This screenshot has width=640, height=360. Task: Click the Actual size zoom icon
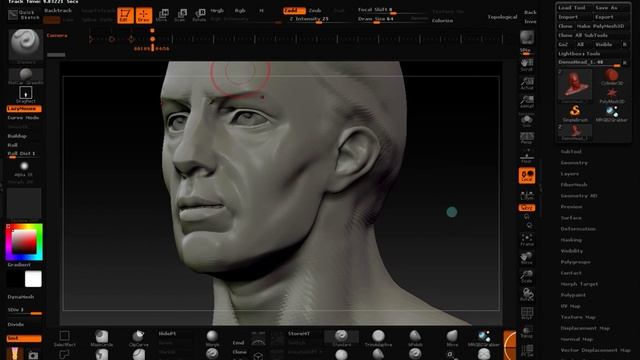pyautogui.click(x=527, y=83)
